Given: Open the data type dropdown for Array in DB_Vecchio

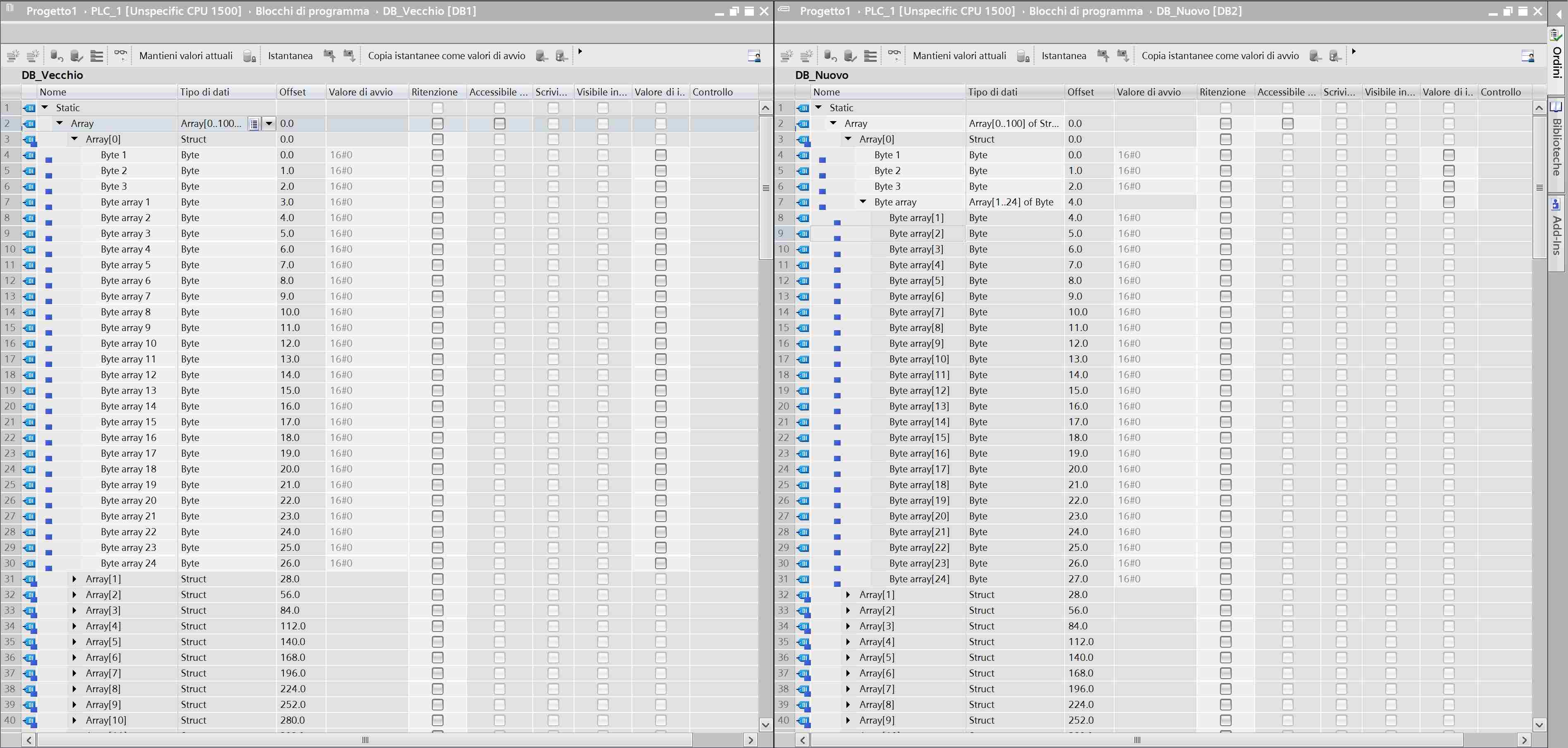Looking at the screenshot, I should 269,124.
